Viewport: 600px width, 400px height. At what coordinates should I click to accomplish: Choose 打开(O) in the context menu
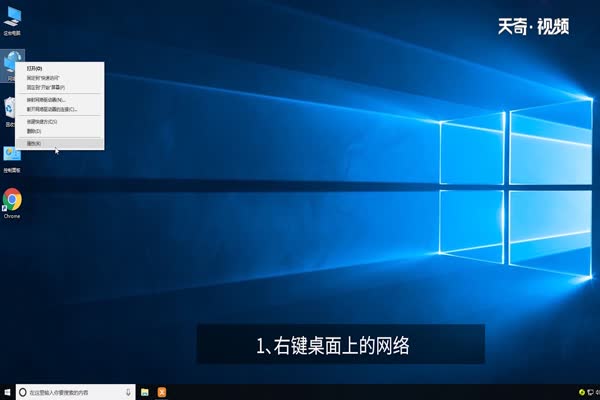59,69
